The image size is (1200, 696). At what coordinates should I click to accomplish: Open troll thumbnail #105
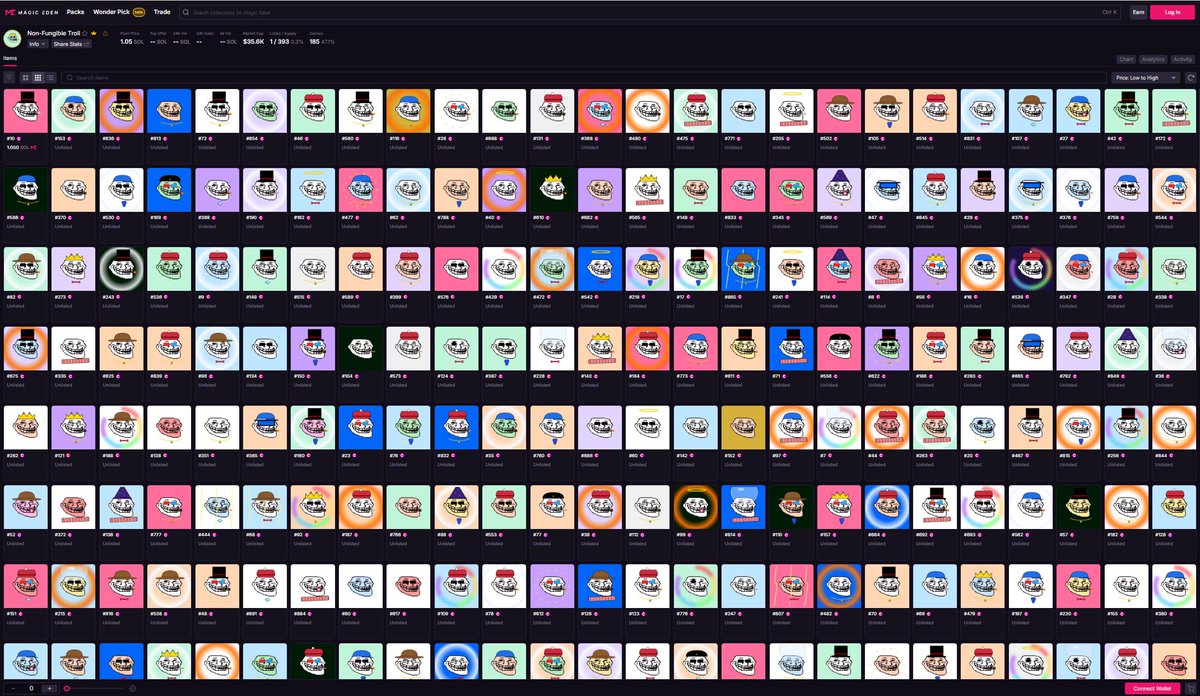pos(887,111)
